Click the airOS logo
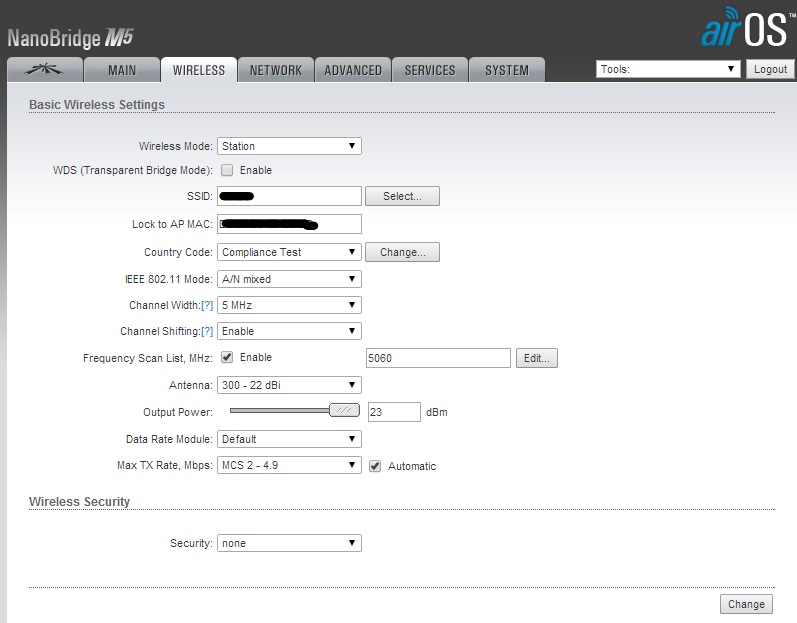797x623 pixels. (747, 27)
